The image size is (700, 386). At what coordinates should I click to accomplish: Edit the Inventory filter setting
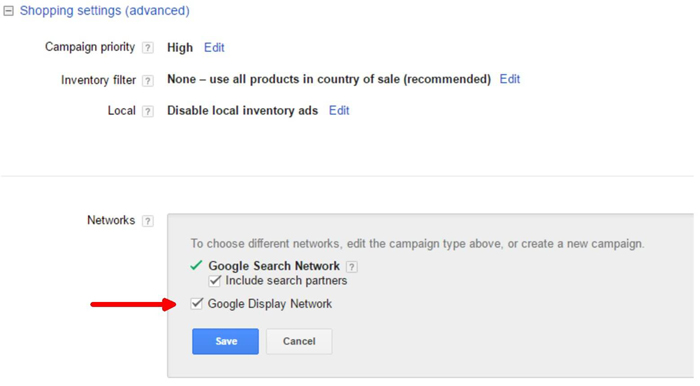tap(510, 79)
